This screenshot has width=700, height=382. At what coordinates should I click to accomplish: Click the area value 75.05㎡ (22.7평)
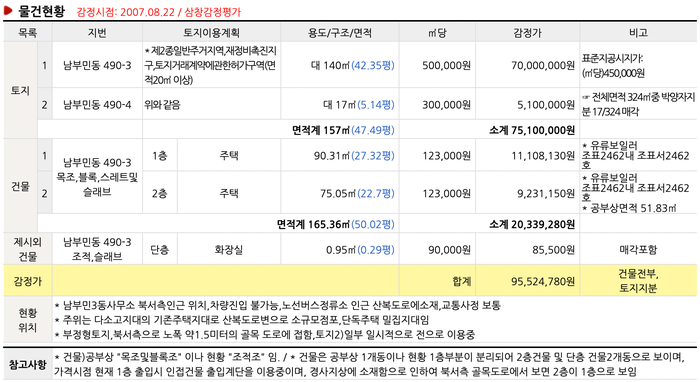pos(357,193)
